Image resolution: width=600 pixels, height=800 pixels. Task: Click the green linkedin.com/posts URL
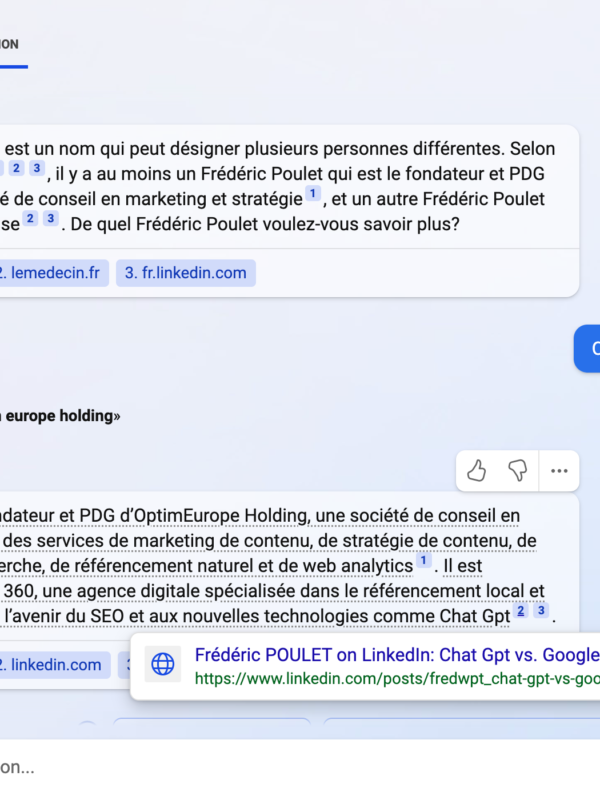[x=396, y=678]
